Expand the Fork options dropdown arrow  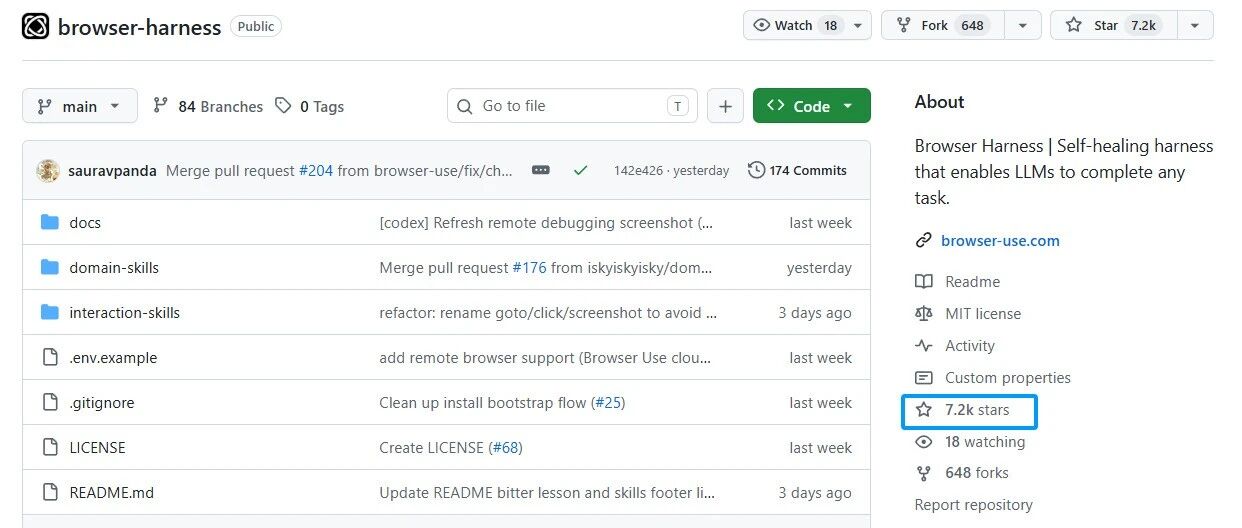click(1023, 25)
